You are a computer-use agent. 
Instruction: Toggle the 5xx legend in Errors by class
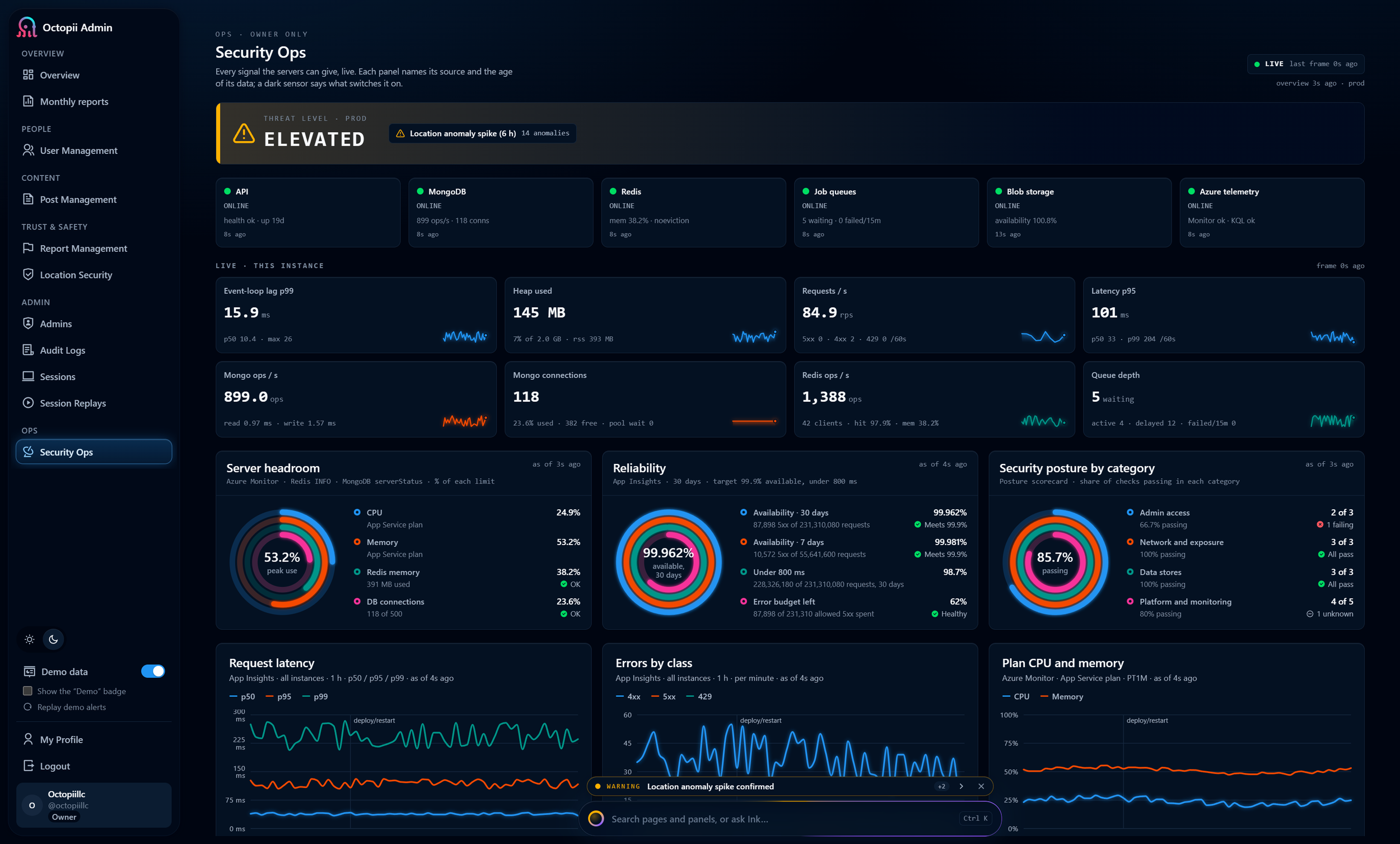(663, 696)
